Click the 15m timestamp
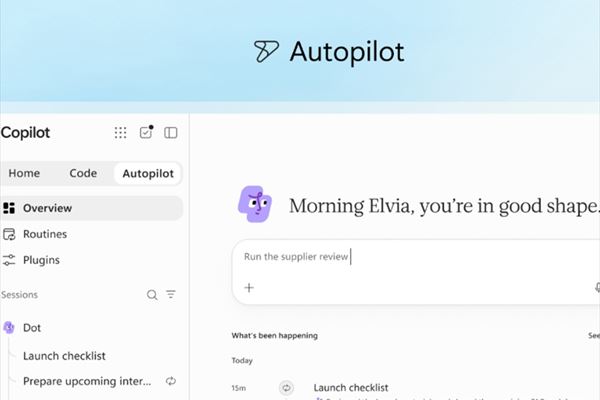Viewport: 600px width, 400px height. (238, 388)
